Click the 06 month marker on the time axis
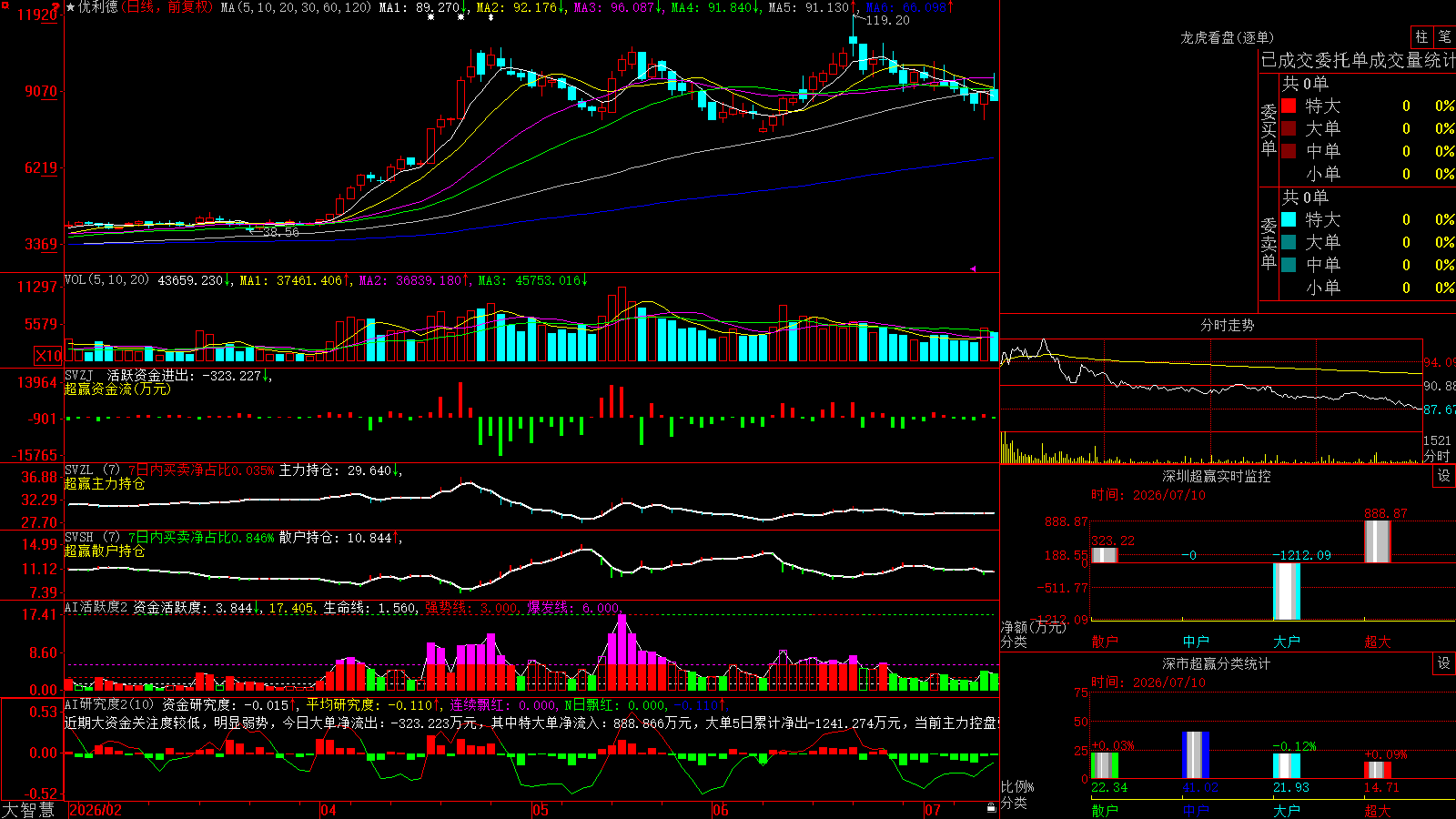Image resolution: width=1456 pixels, height=819 pixels. [x=721, y=810]
